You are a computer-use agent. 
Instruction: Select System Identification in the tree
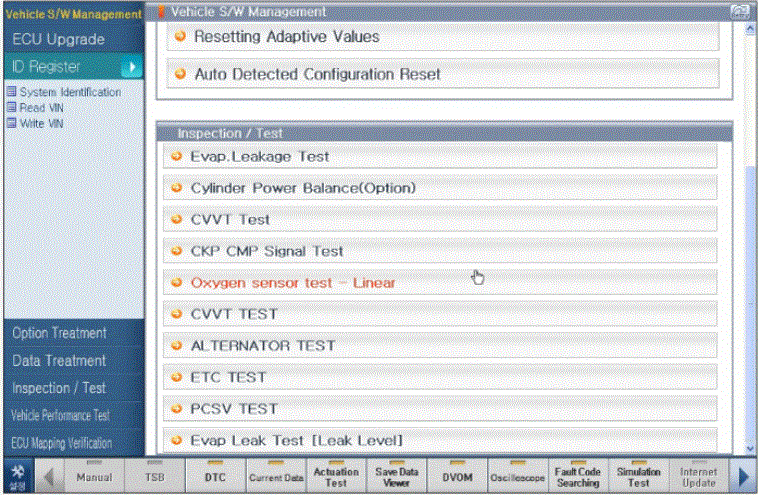(69, 92)
